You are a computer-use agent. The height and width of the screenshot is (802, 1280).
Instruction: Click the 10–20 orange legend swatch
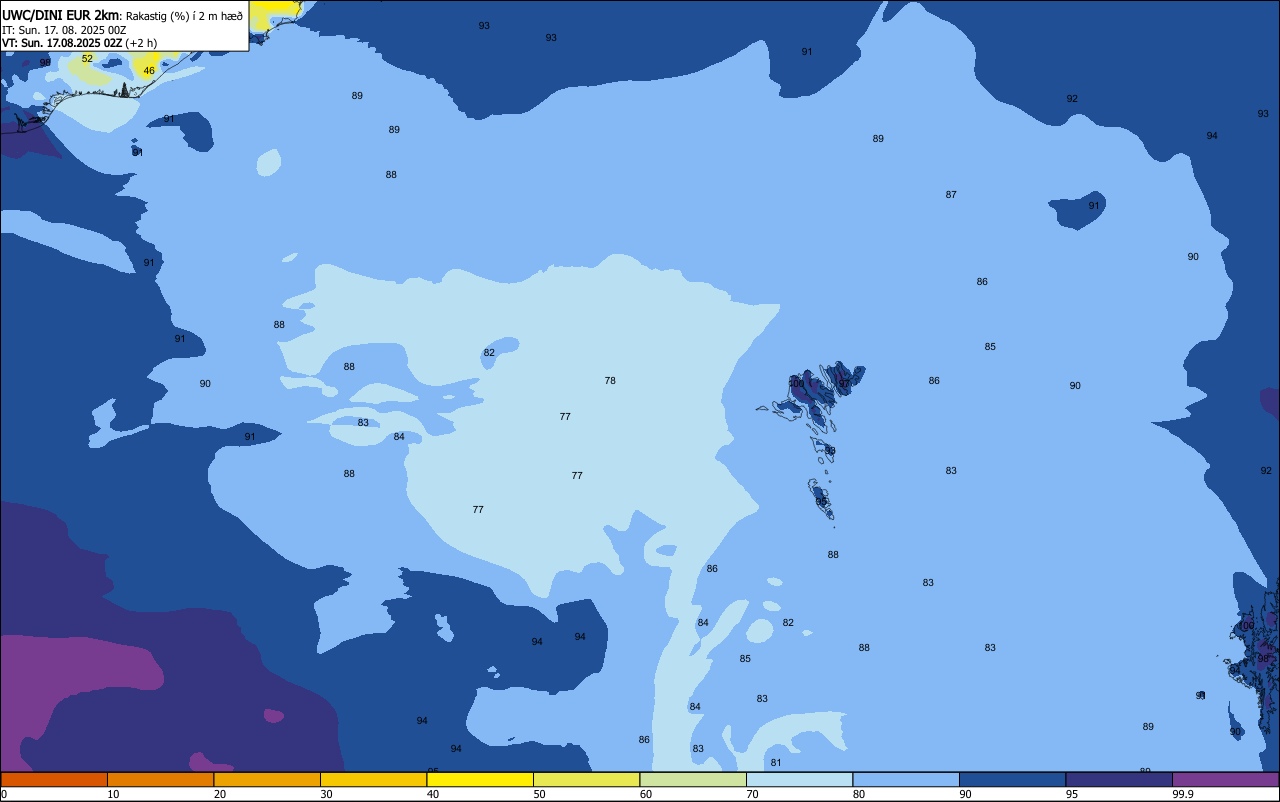(160, 779)
